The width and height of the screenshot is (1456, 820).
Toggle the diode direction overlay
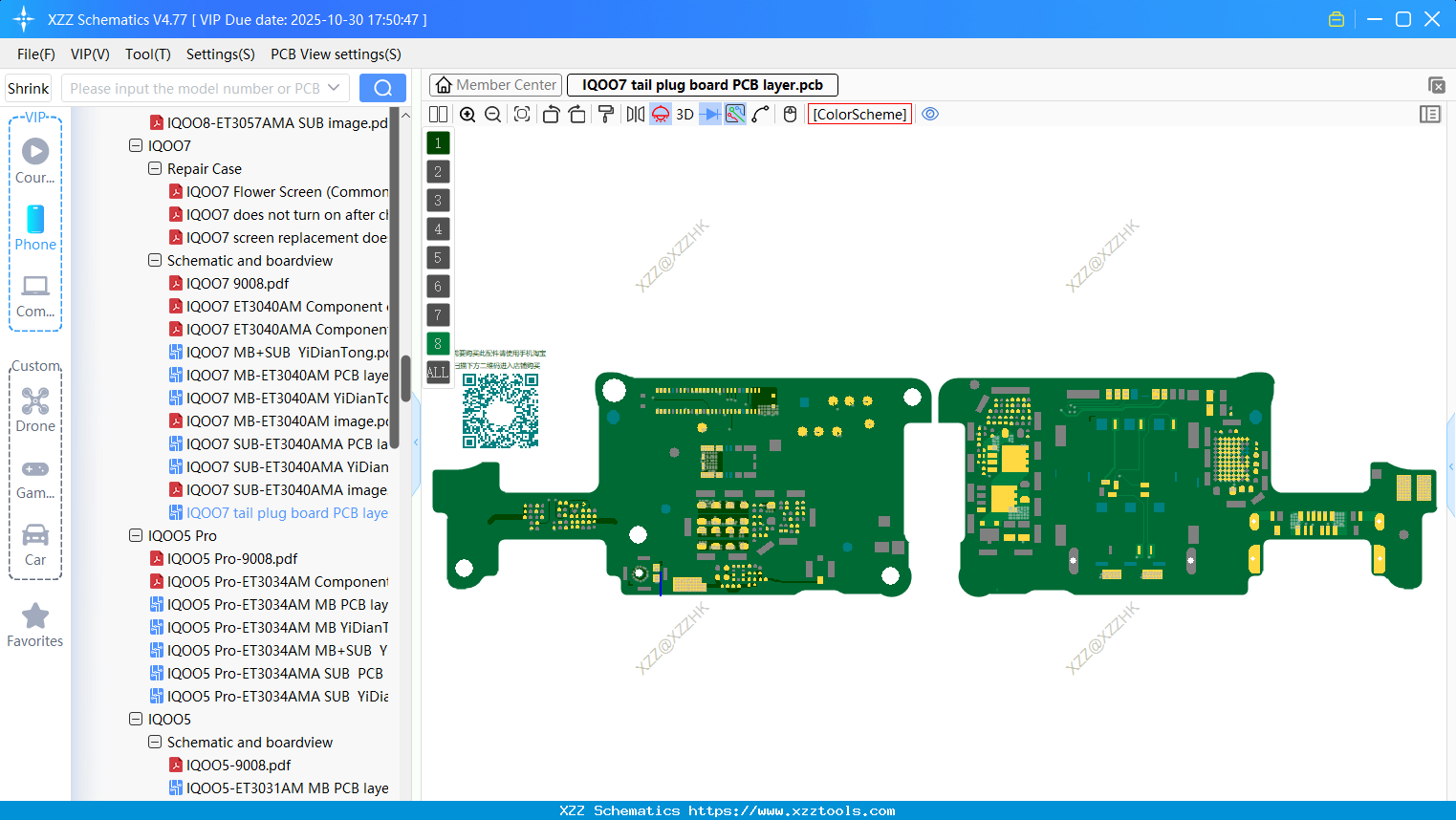tap(711, 114)
